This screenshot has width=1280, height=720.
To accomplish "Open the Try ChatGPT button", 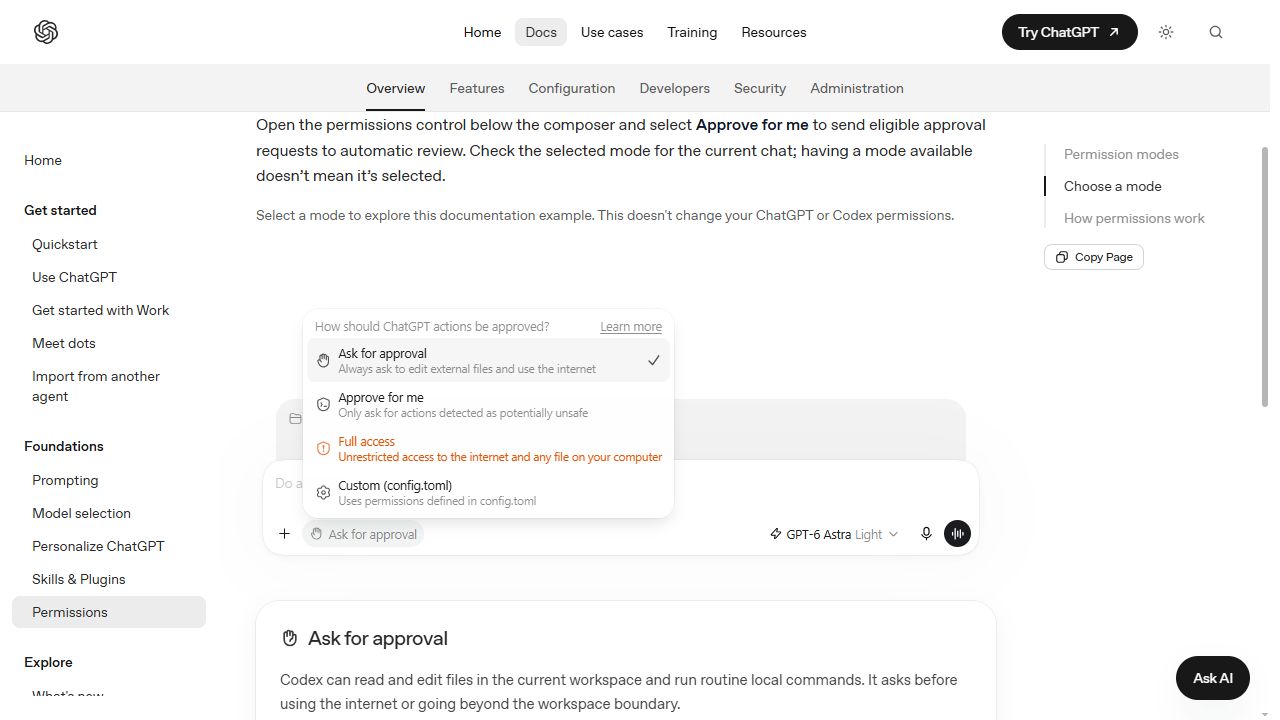I will 1070,32.
